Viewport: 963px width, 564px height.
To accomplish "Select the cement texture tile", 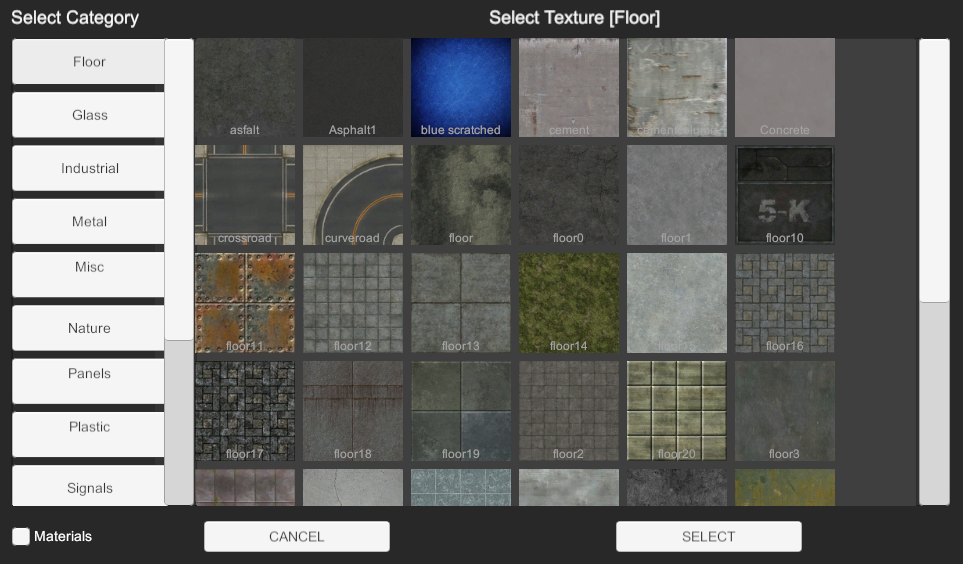I will pos(569,87).
